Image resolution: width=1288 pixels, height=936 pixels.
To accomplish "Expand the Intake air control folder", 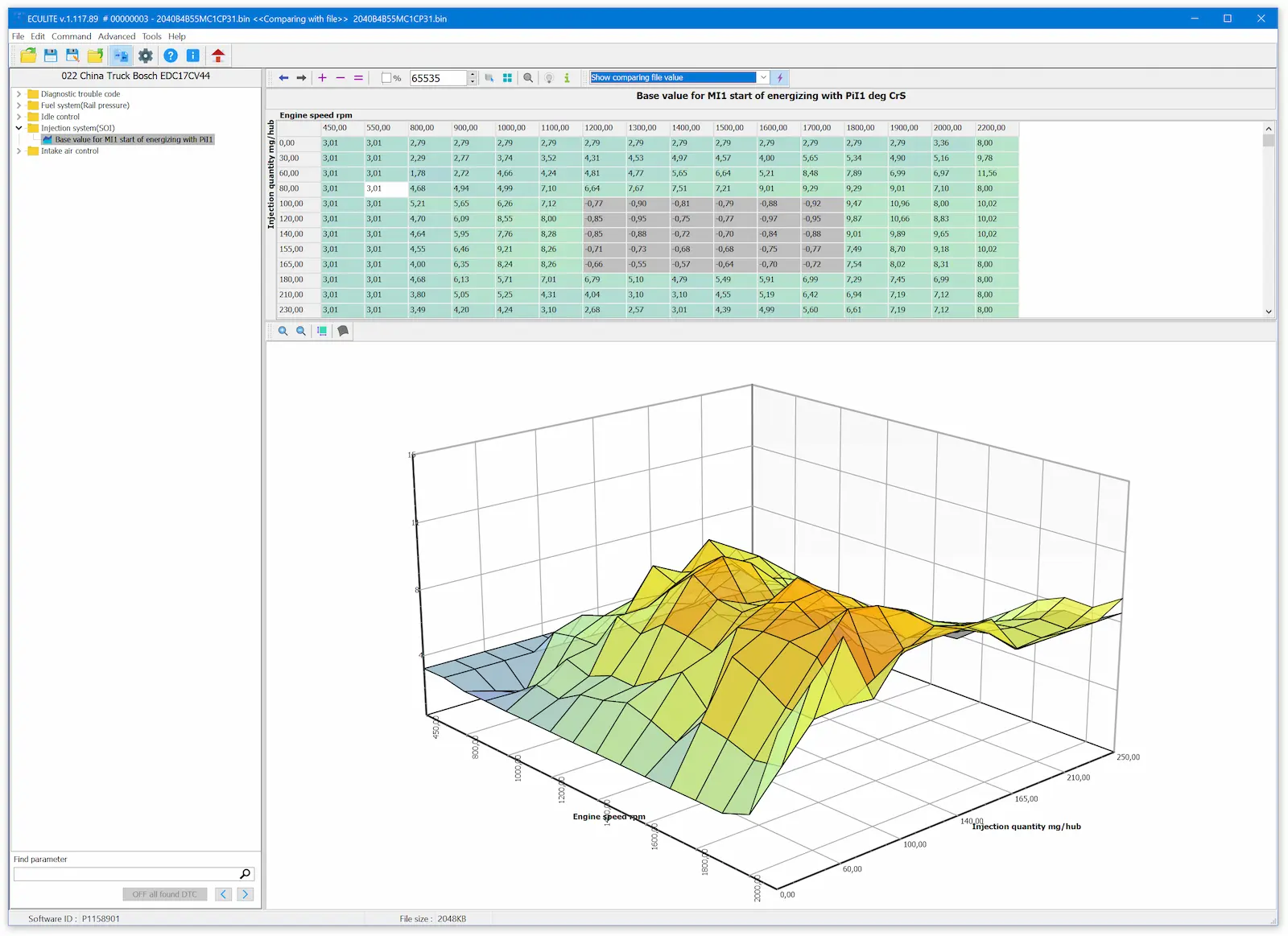I will click(19, 151).
